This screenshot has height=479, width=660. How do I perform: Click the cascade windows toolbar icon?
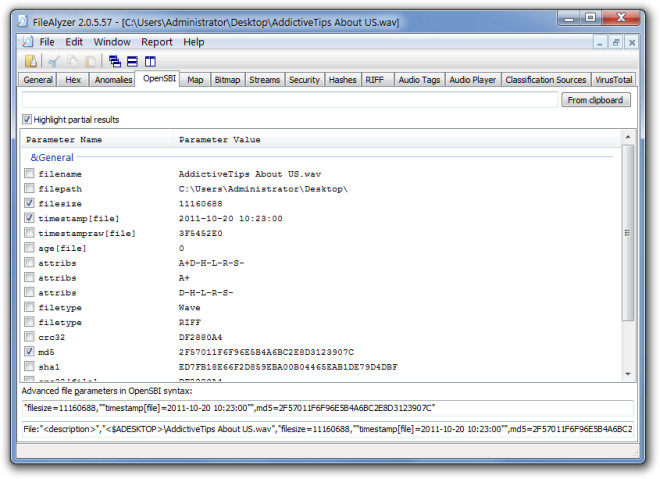tap(114, 61)
